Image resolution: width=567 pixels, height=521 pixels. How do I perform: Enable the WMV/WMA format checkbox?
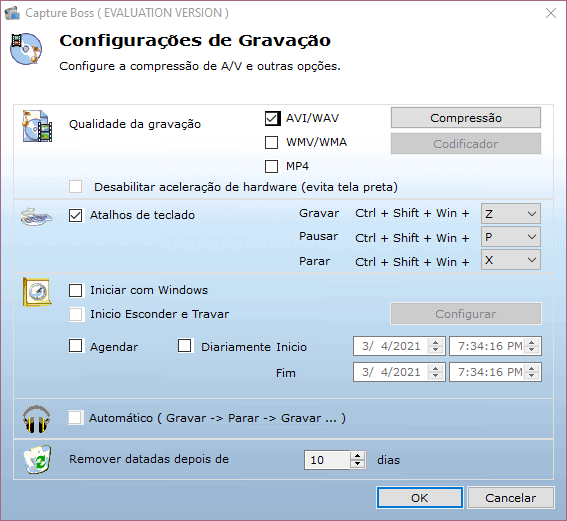[272, 142]
